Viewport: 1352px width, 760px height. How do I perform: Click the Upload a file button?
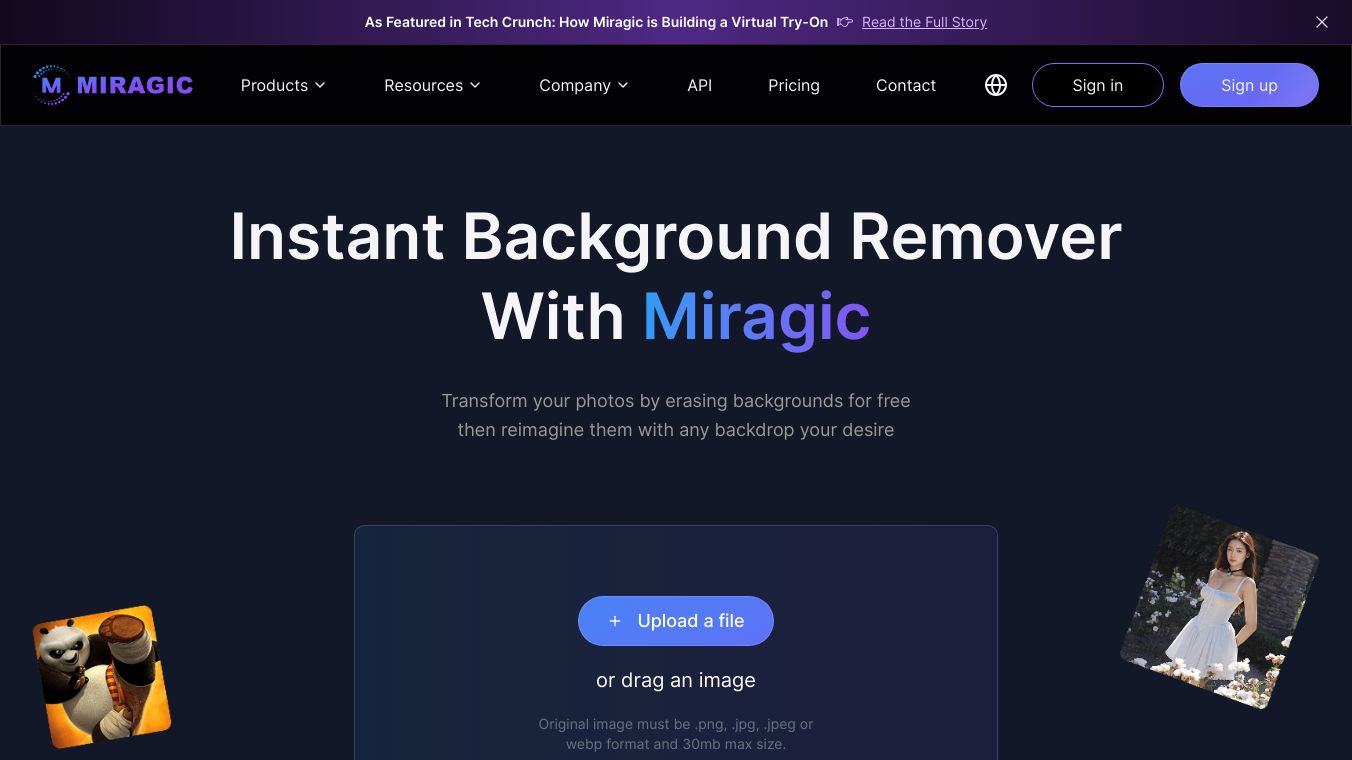click(676, 621)
